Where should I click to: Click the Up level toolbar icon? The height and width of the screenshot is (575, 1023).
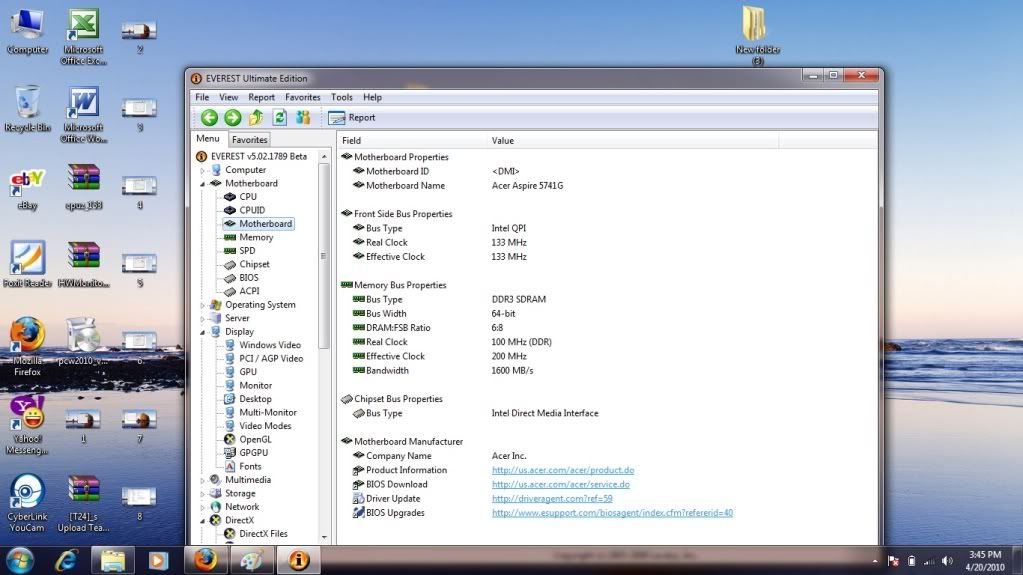coord(256,117)
